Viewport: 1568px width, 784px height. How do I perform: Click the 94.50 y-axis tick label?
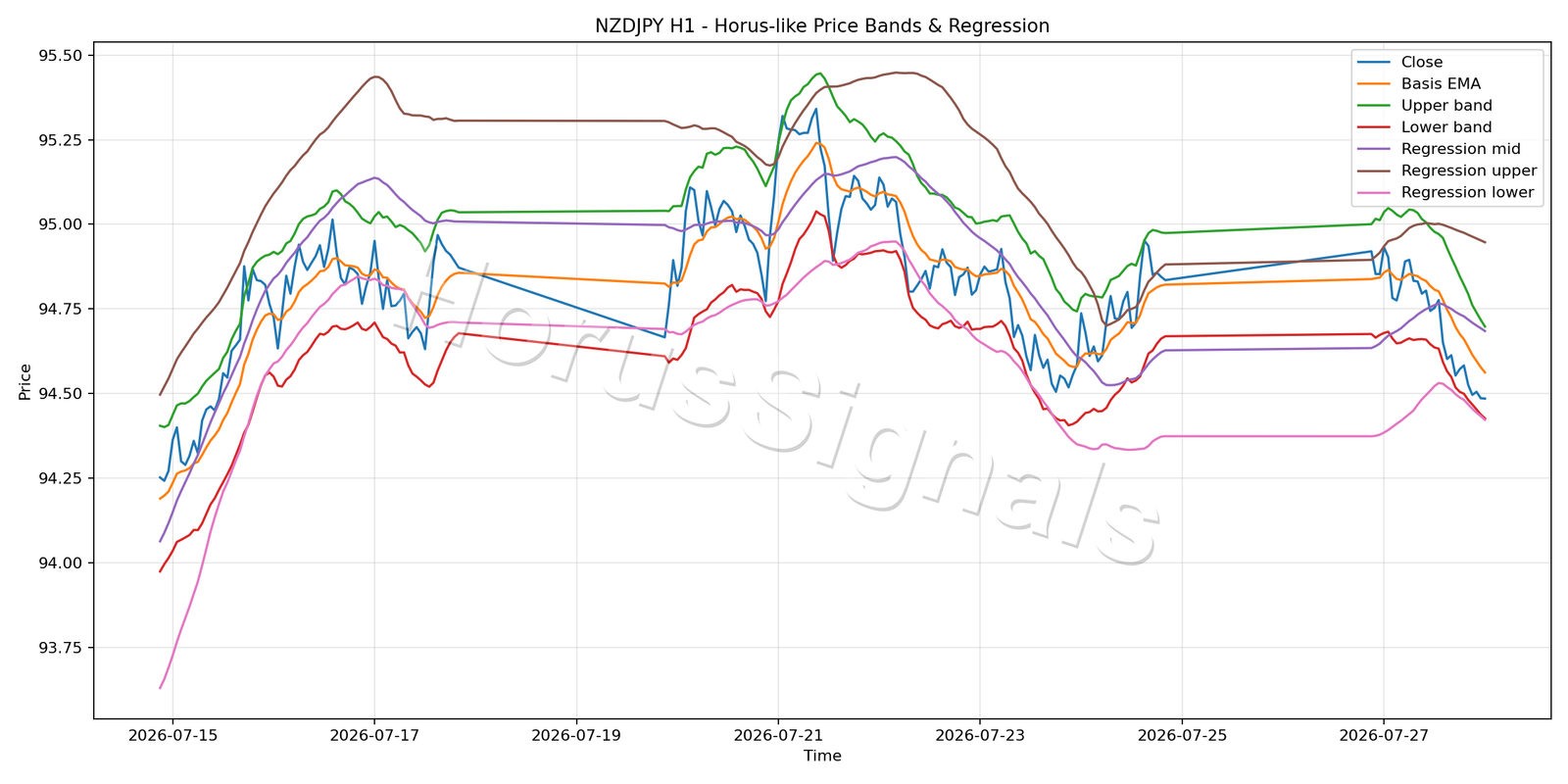[x=62, y=394]
